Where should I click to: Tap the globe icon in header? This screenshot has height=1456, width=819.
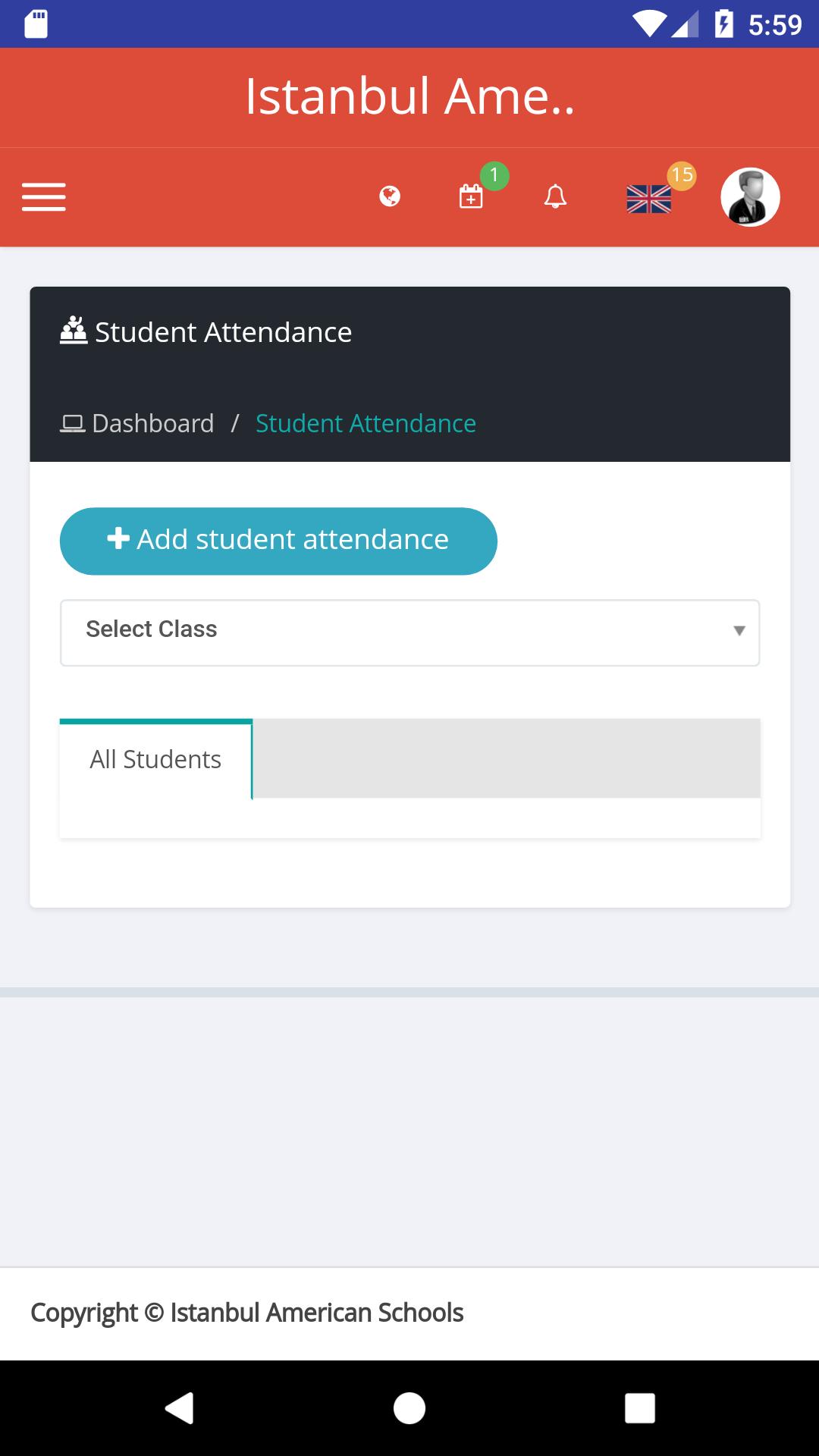pyautogui.click(x=390, y=196)
